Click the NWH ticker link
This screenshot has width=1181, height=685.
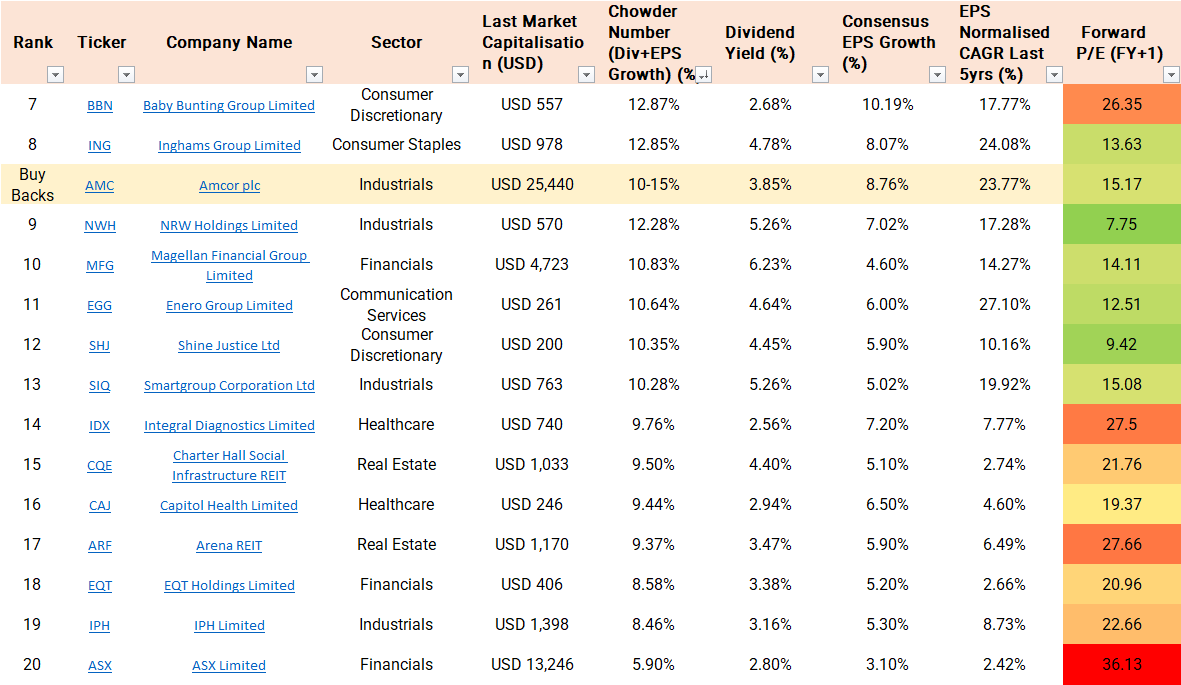(100, 226)
